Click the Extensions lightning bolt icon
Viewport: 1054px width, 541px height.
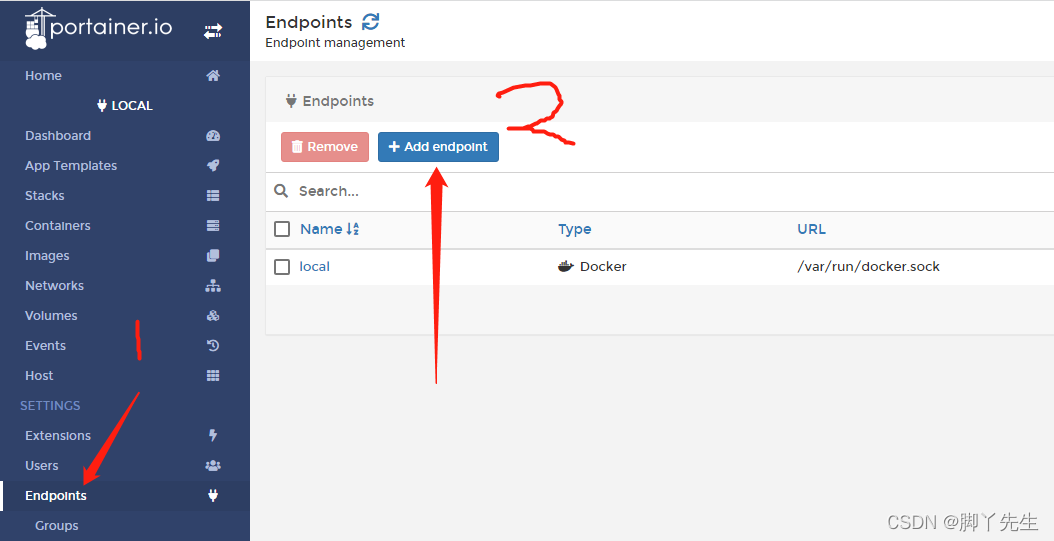pyautogui.click(x=213, y=436)
